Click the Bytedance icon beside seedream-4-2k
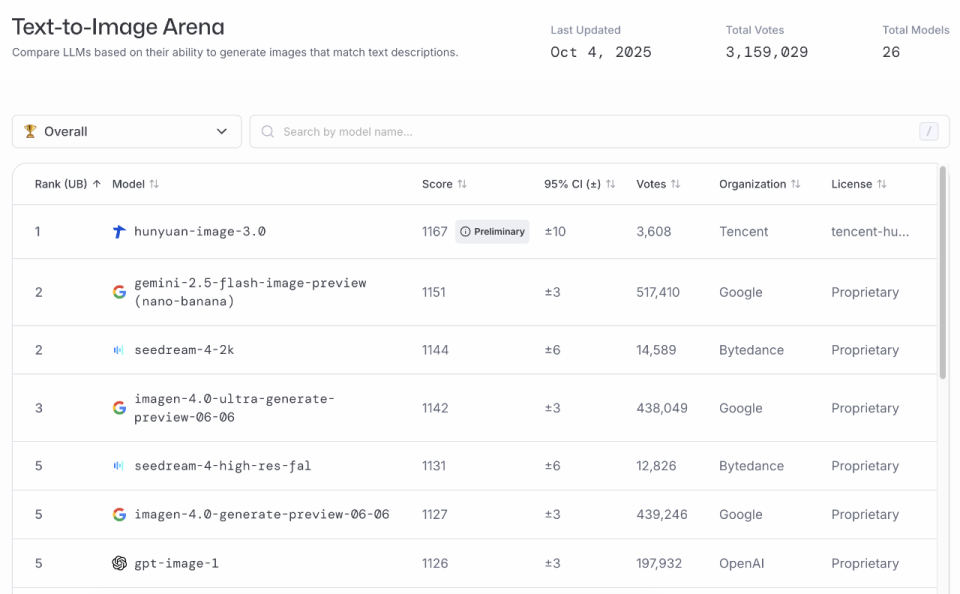This screenshot has height=594, width=960. [119, 350]
